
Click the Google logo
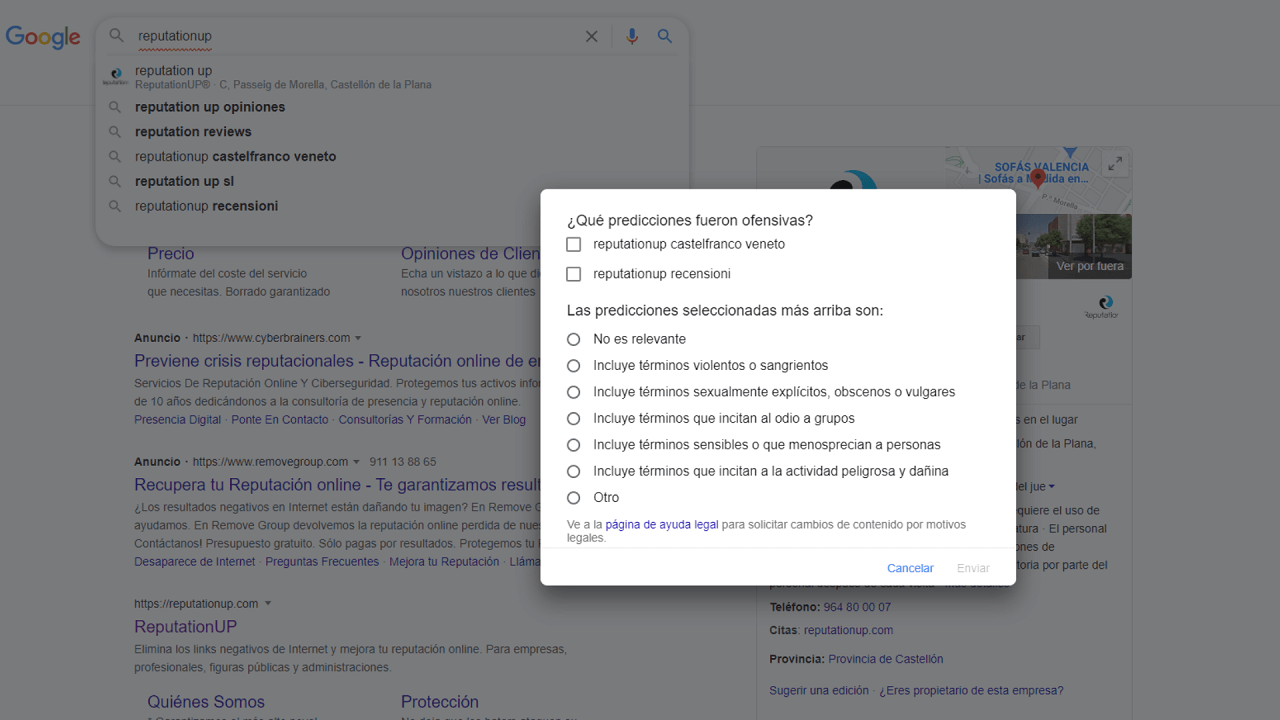pyautogui.click(x=43, y=37)
